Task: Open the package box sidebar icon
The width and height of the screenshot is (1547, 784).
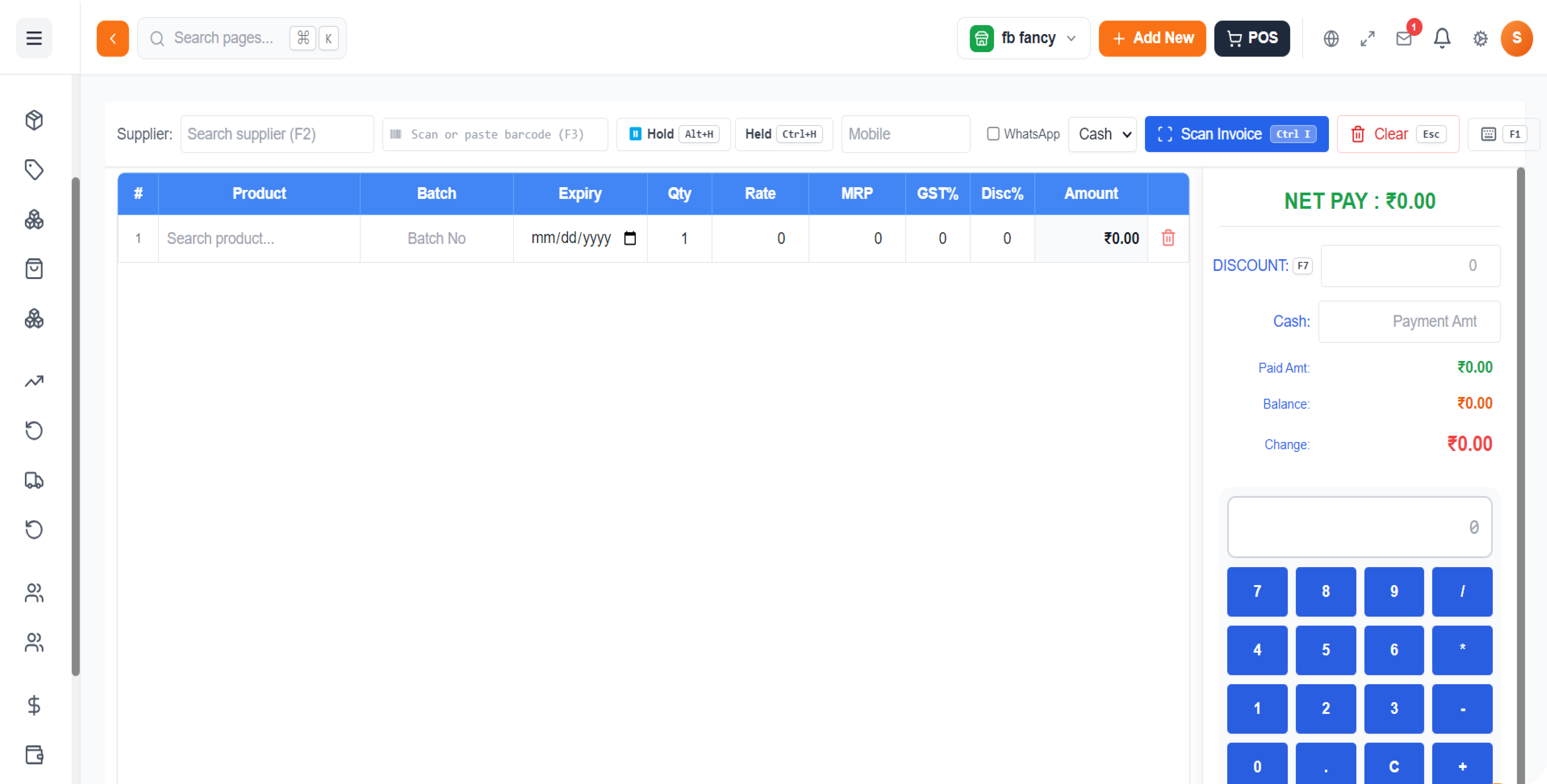Action: click(34, 120)
